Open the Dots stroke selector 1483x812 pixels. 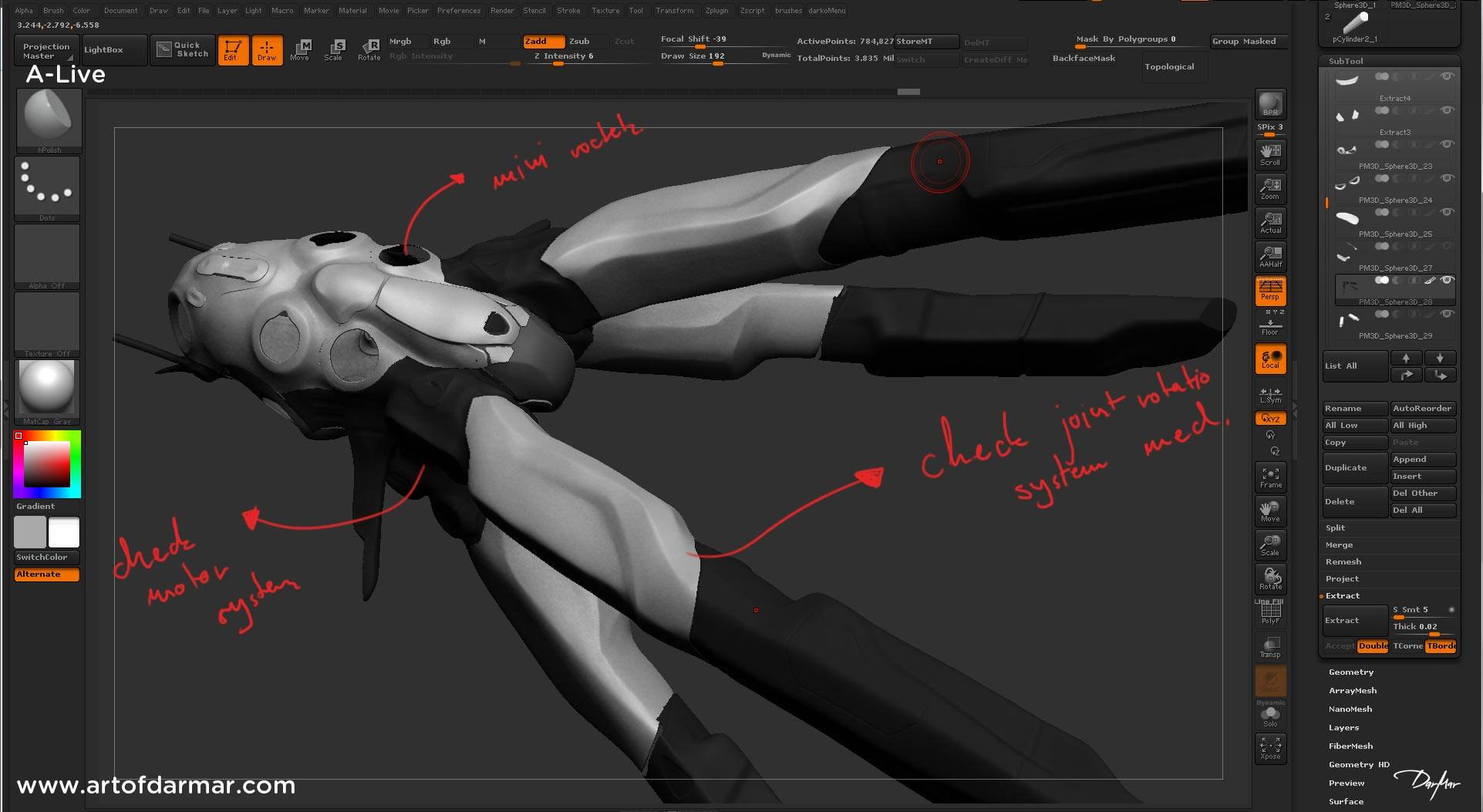tap(47, 189)
